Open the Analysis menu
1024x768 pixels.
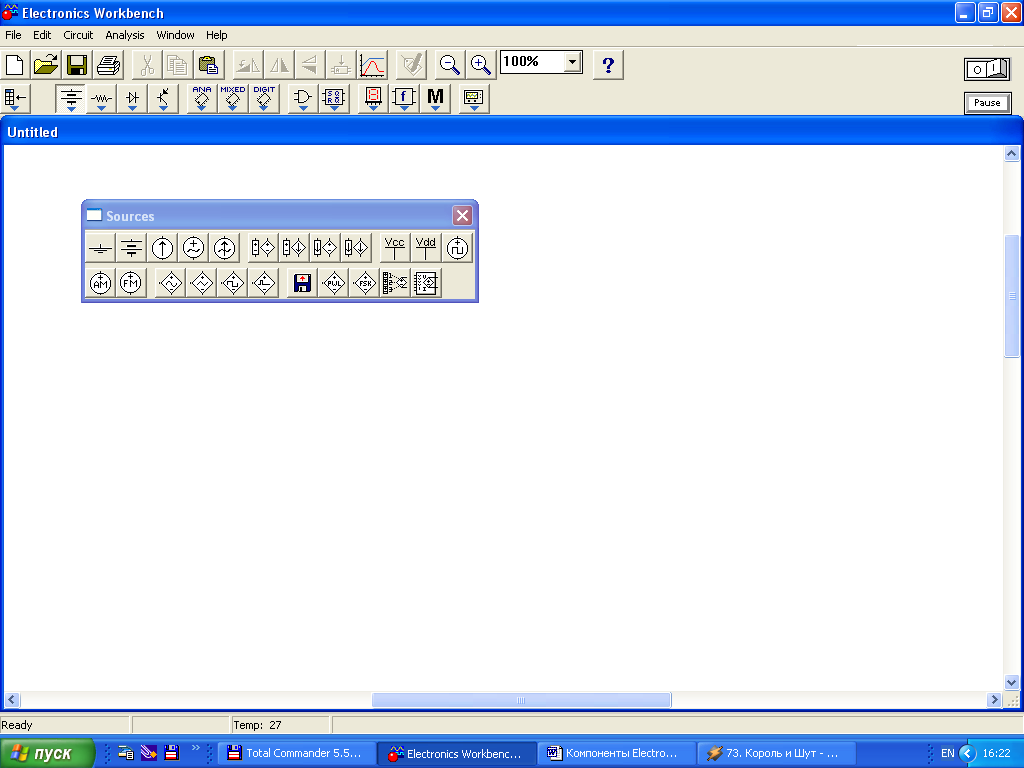click(x=125, y=35)
